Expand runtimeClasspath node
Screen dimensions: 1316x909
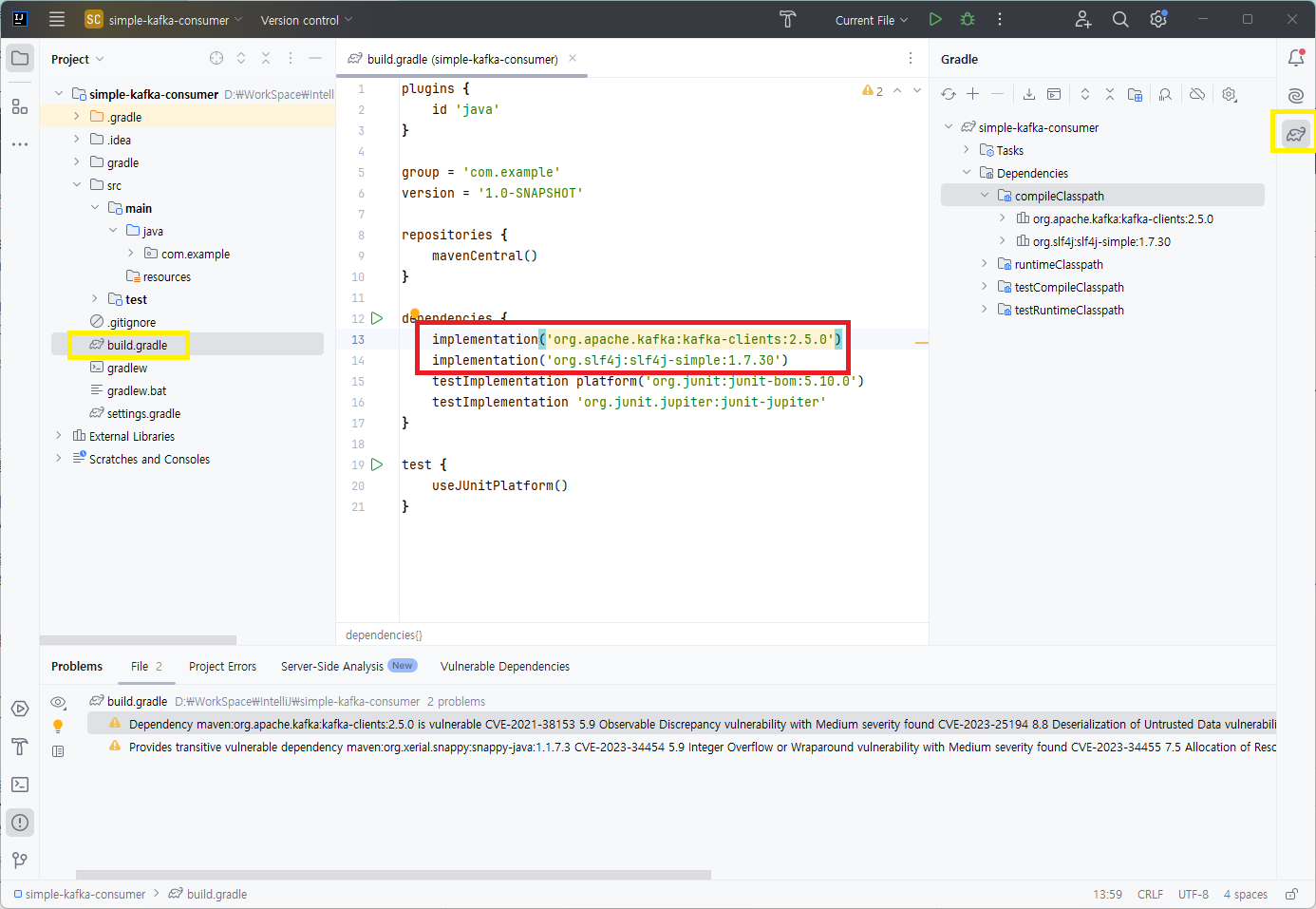pos(985,263)
